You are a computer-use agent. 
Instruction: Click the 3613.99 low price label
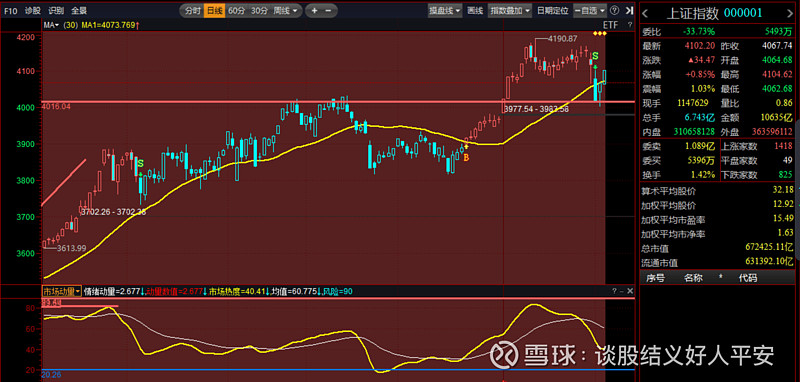coord(71,248)
